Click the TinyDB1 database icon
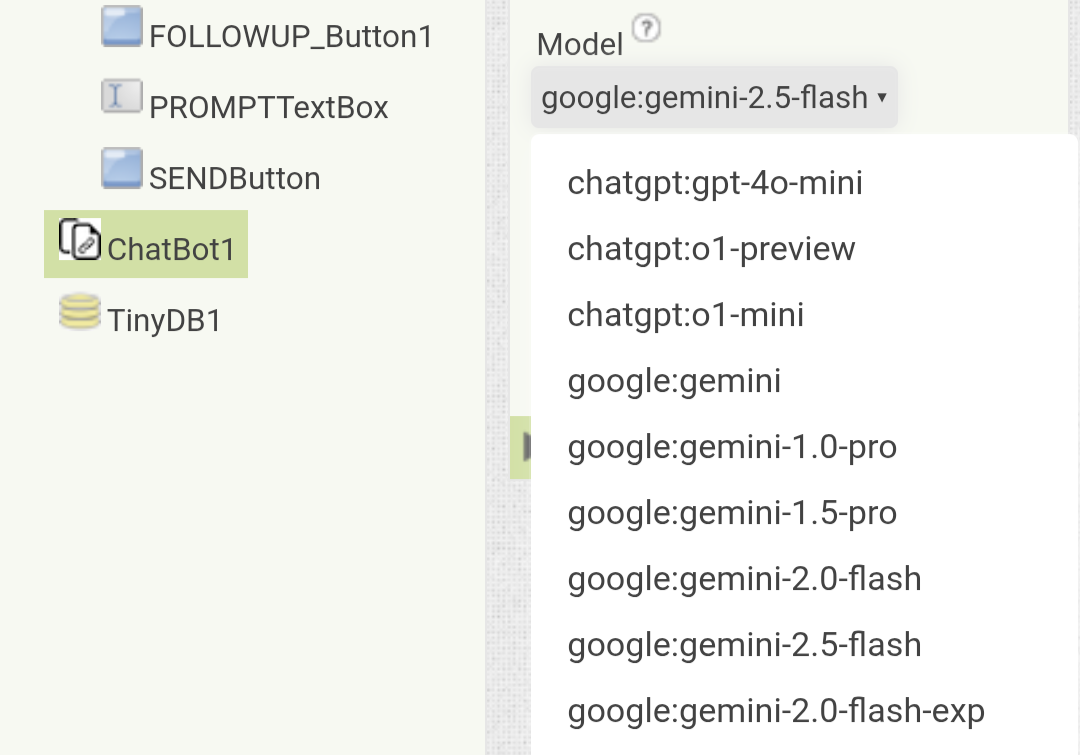Screen dimensions: 1080x755 pos(80,312)
